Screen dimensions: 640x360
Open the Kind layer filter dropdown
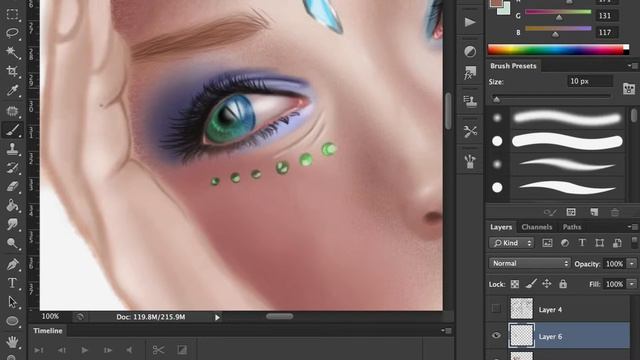point(511,243)
